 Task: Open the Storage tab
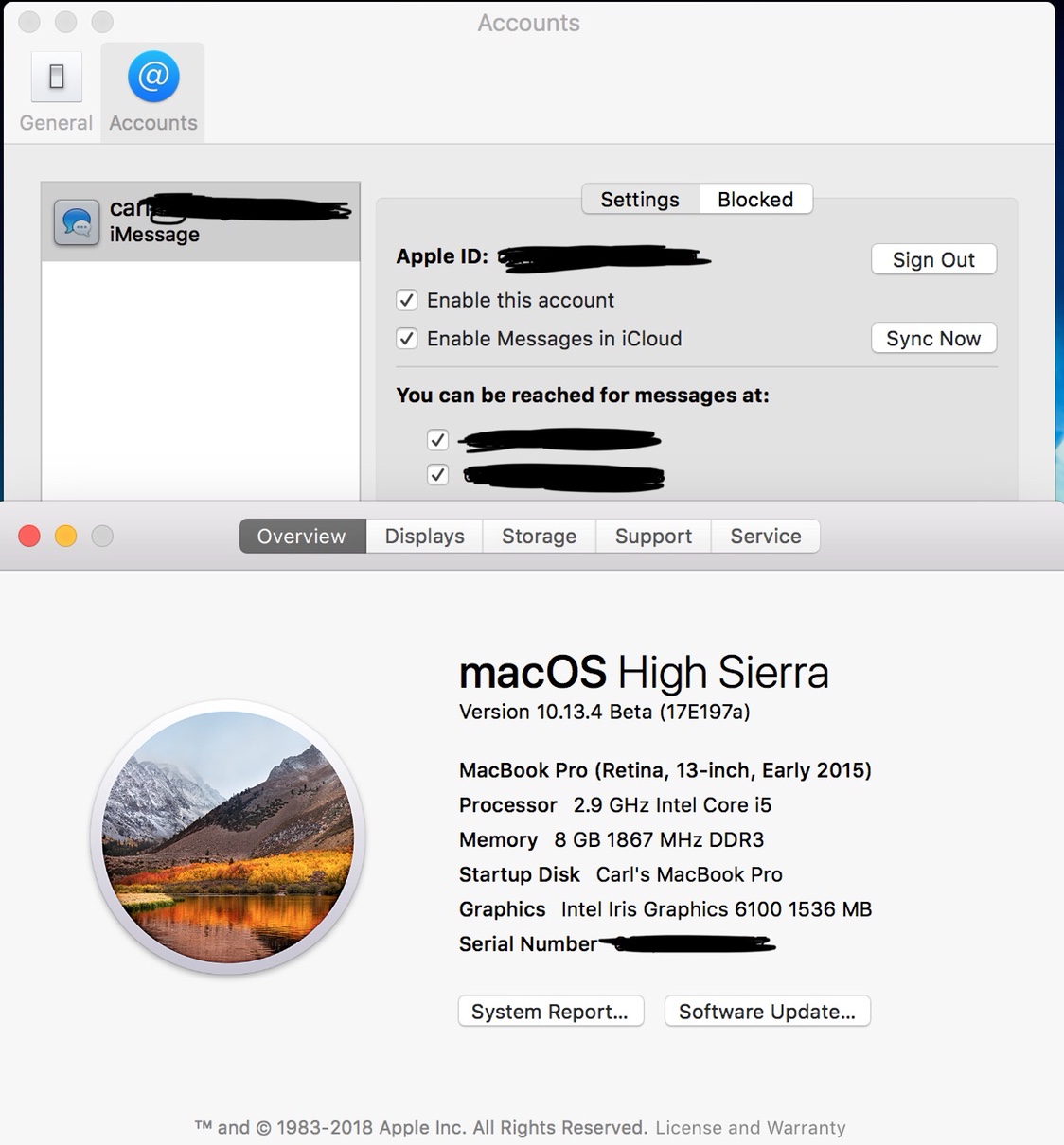(x=539, y=536)
